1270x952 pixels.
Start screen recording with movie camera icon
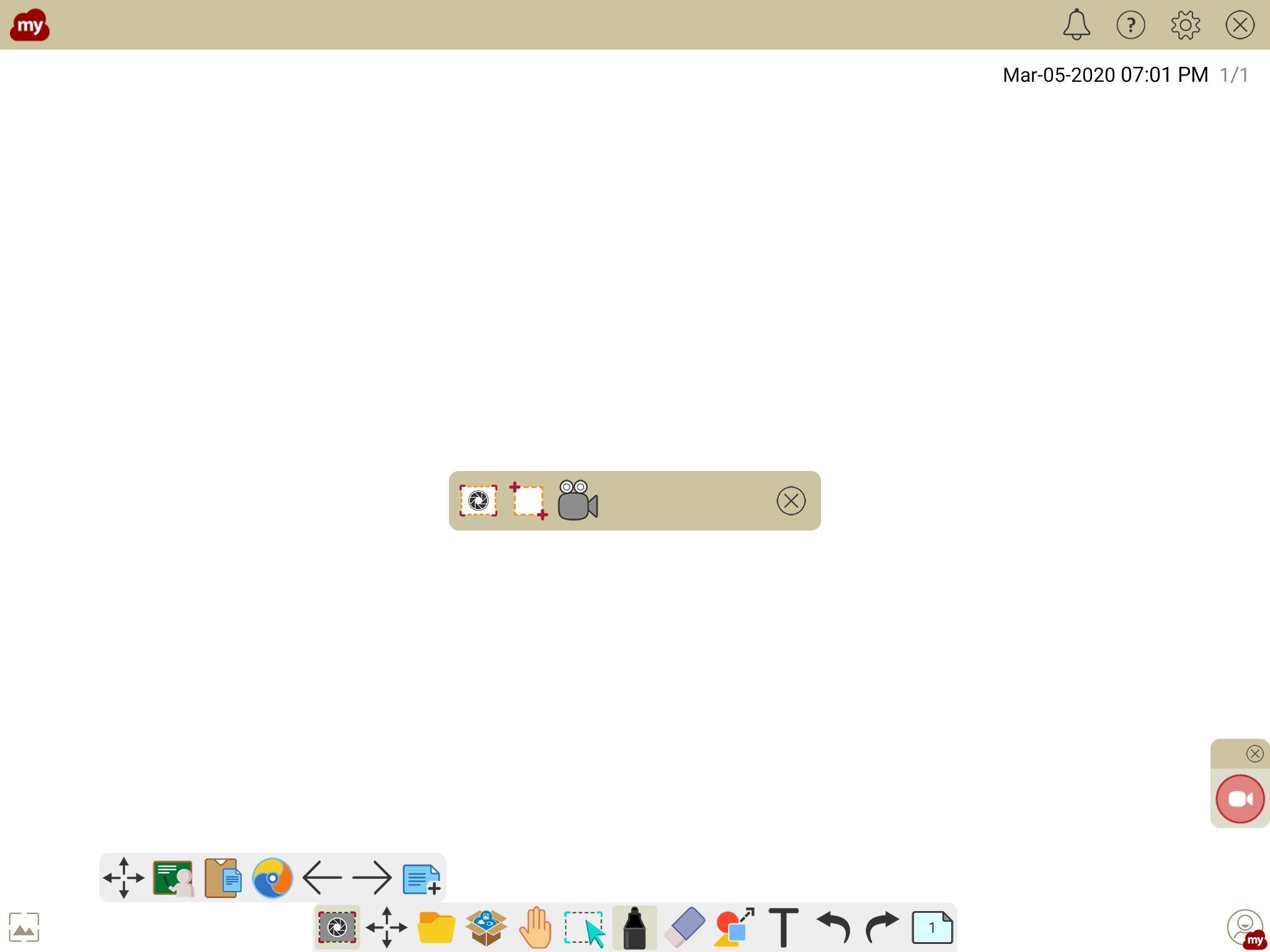click(578, 500)
